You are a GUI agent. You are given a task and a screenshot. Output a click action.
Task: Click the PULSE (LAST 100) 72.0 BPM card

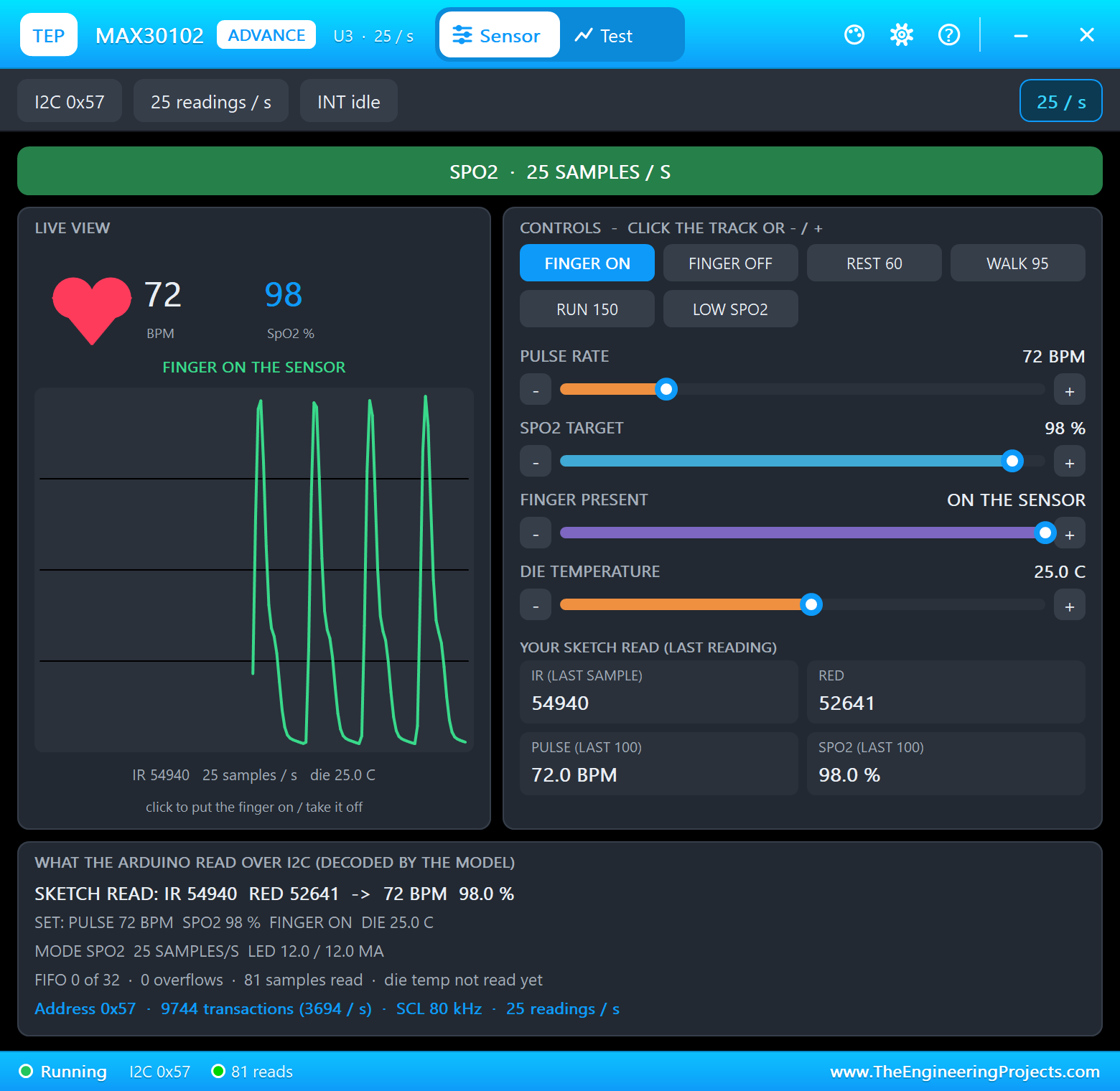[659, 764]
